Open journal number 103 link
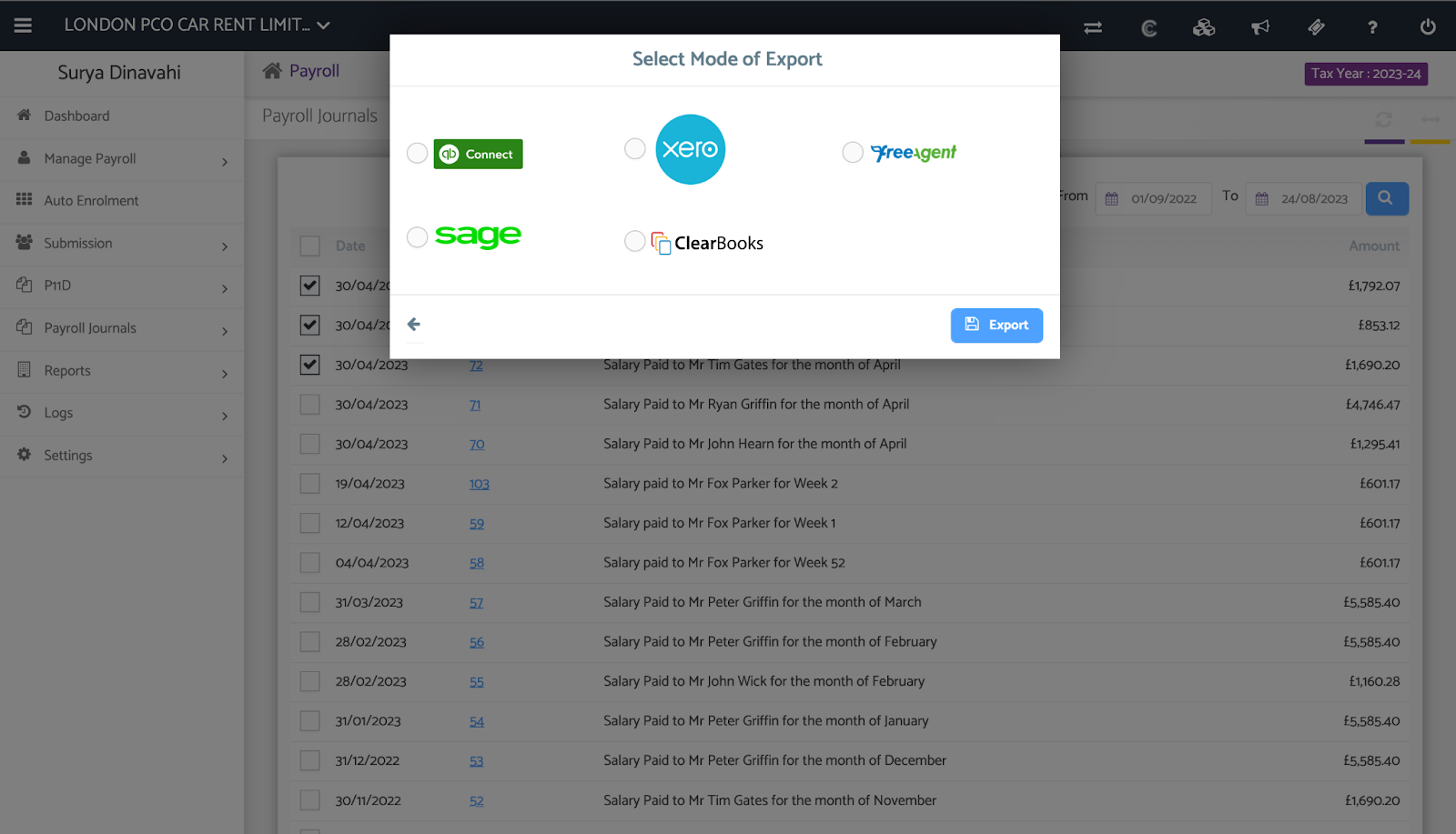This screenshot has height=834, width=1456. [x=480, y=484]
